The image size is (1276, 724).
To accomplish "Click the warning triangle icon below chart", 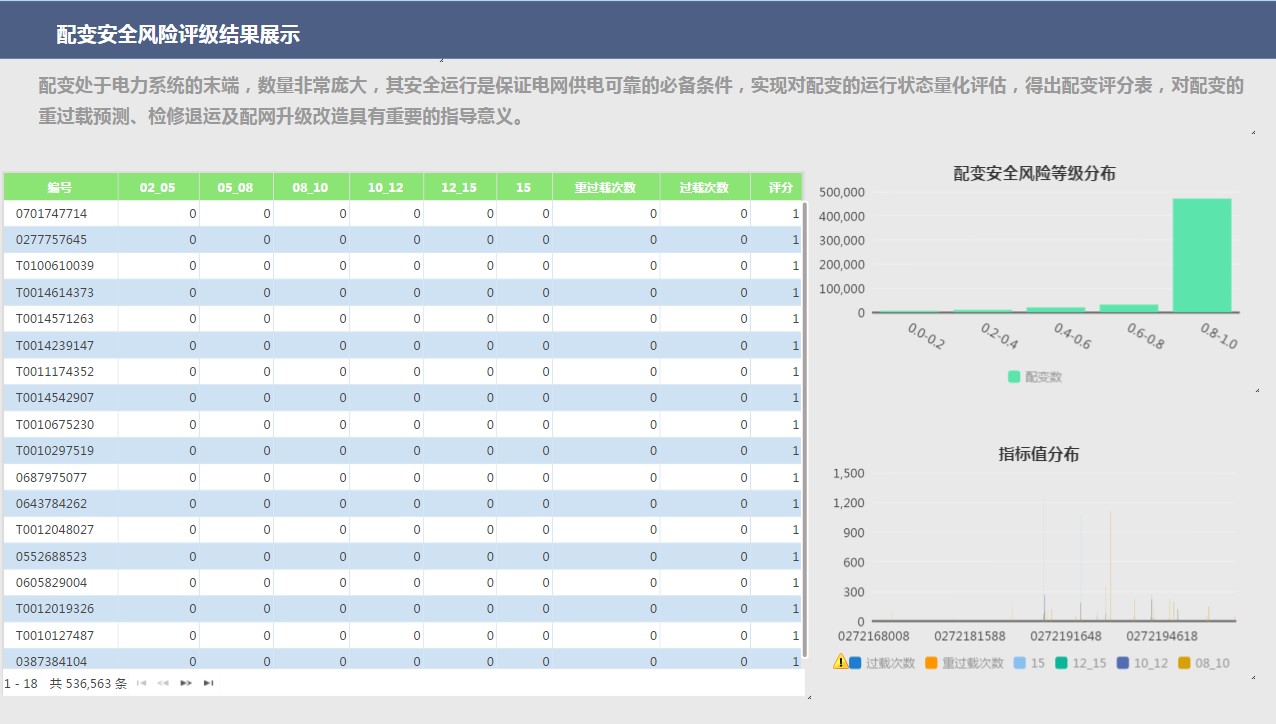I will click(x=840, y=662).
